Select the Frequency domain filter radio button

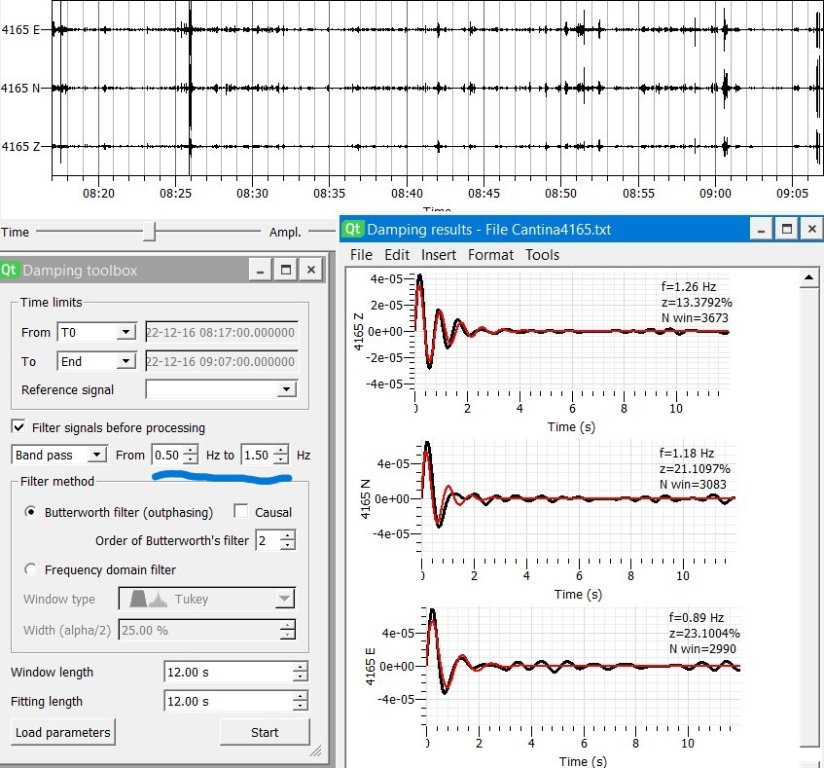[x=30, y=570]
